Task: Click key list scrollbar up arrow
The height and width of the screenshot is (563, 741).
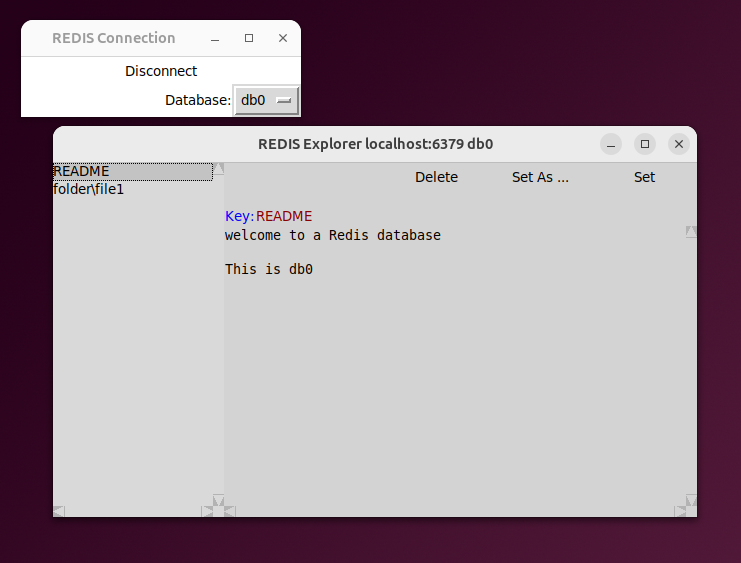Action: pos(218,169)
